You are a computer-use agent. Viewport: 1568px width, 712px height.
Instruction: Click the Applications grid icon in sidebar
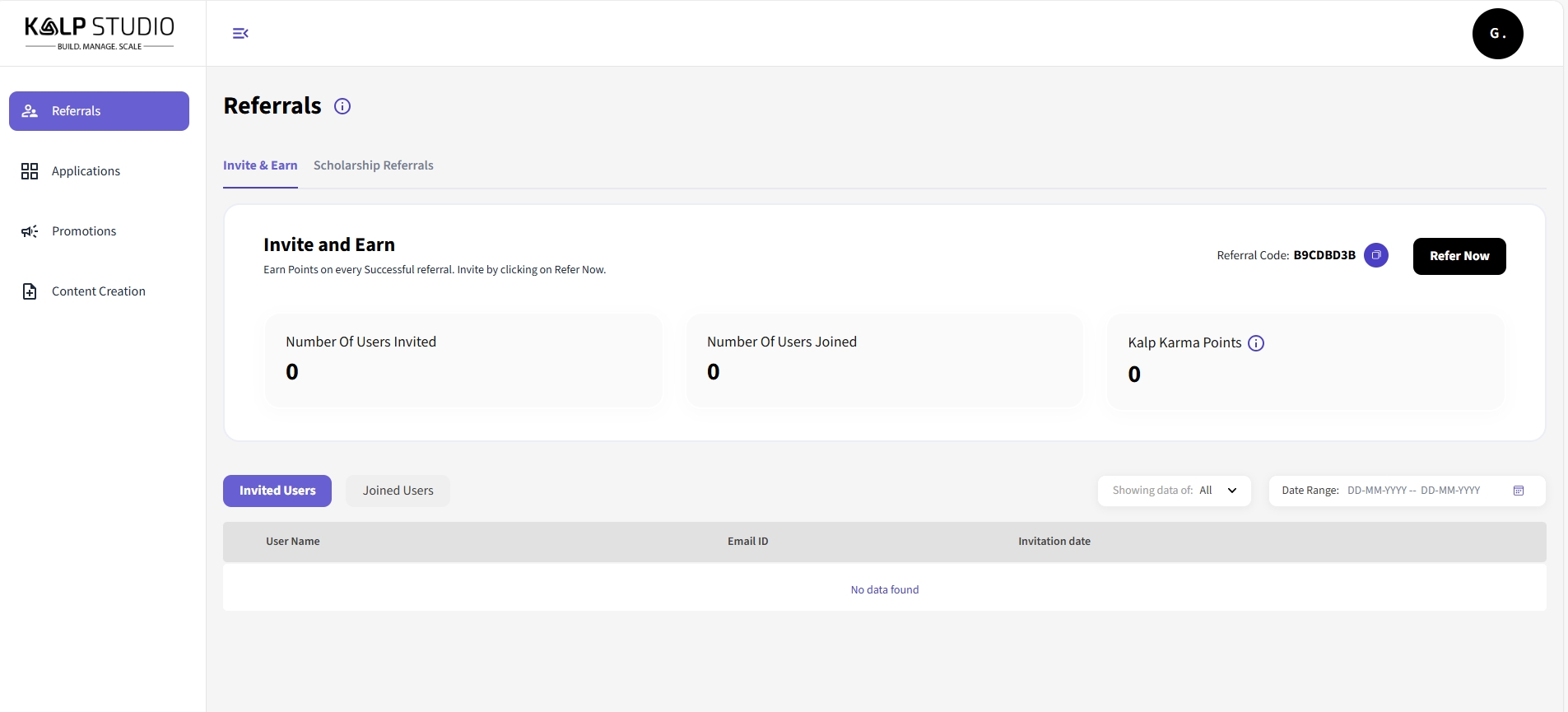30,171
